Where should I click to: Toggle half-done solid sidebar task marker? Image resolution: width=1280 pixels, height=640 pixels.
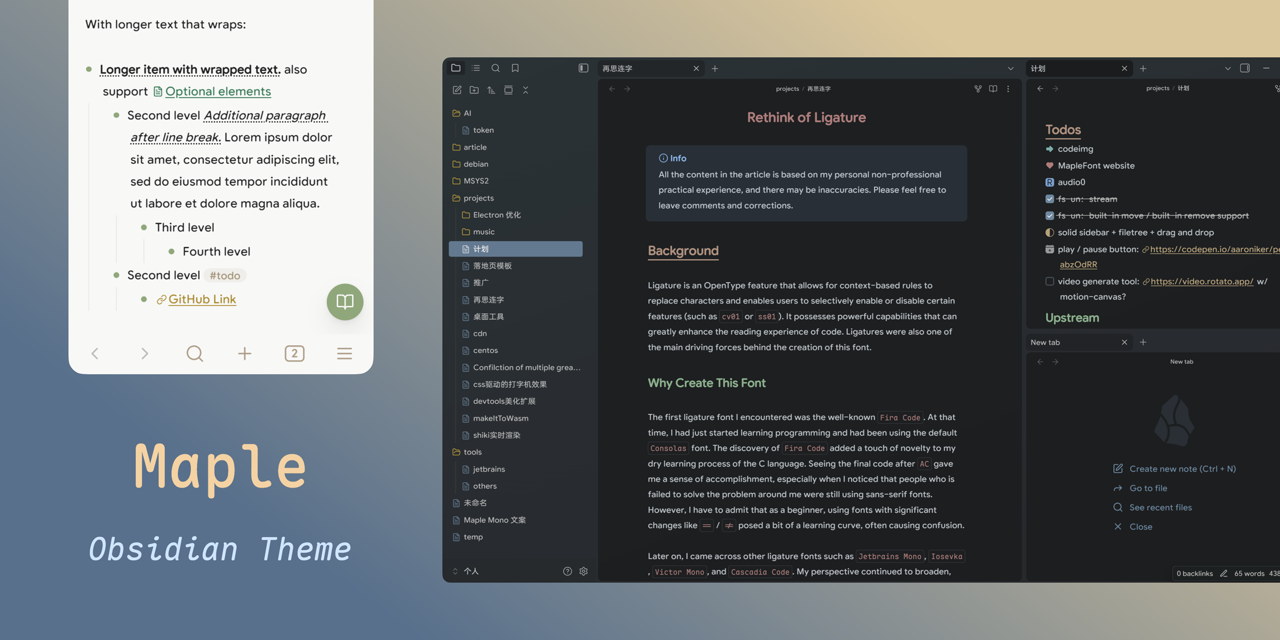pyautogui.click(x=1049, y=232)
